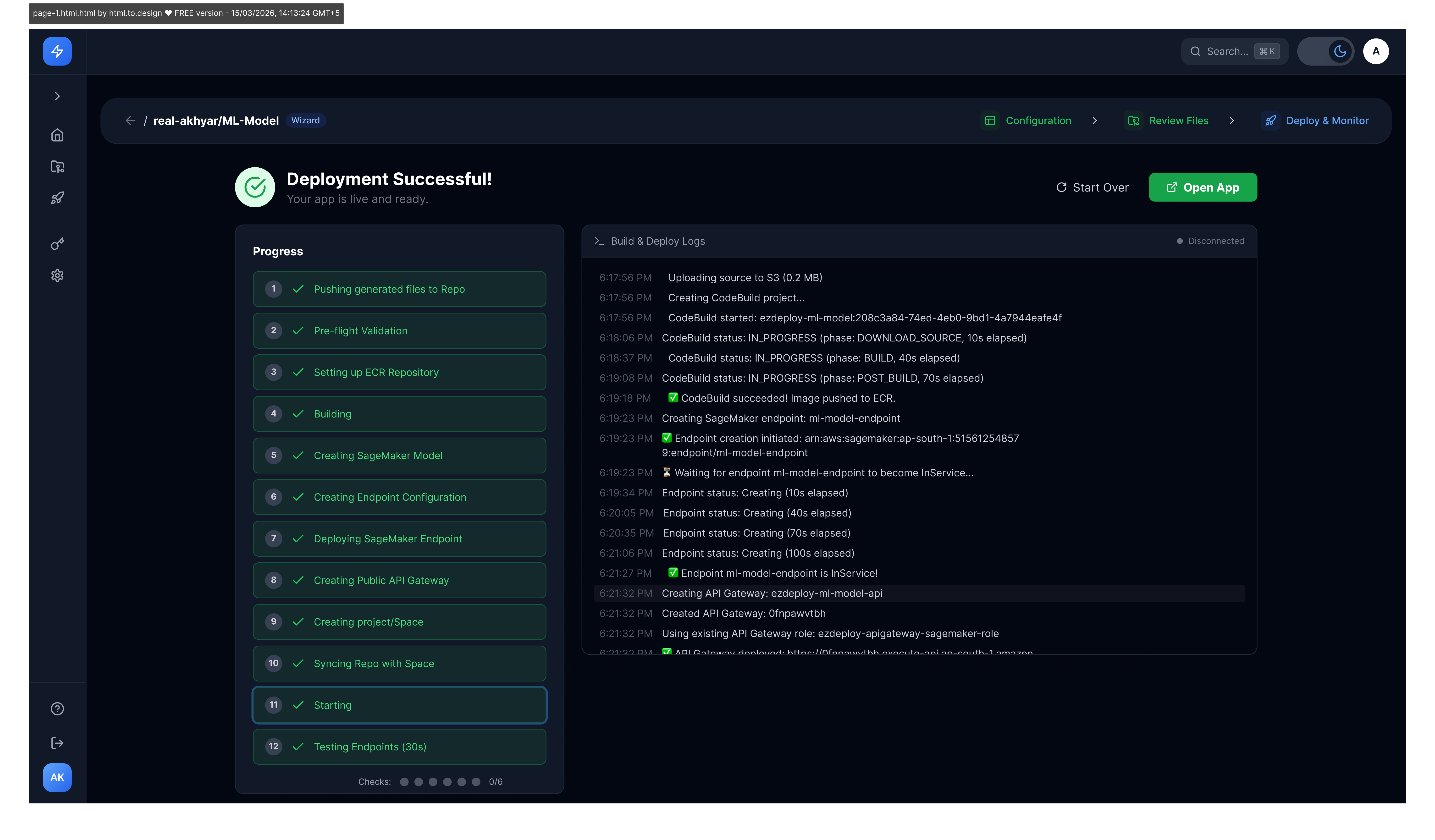Open the Deploy & Monitor tab
The width and height of the screenshot is (1435, 840).
pyautogui.click(x=1327, y=120)
